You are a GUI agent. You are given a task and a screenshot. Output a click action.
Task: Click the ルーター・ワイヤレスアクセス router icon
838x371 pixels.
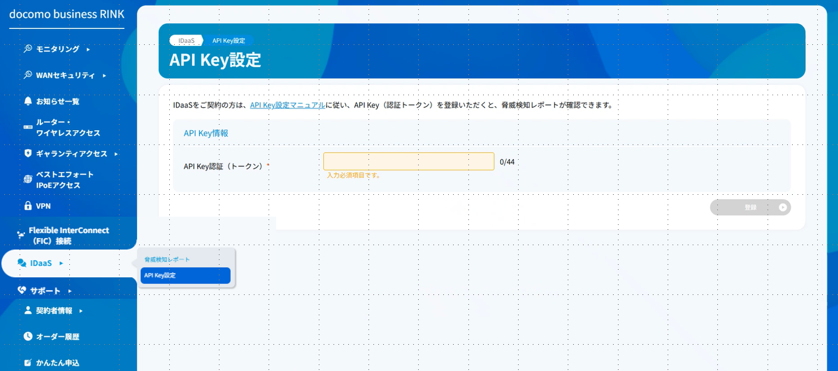point(28,127)
